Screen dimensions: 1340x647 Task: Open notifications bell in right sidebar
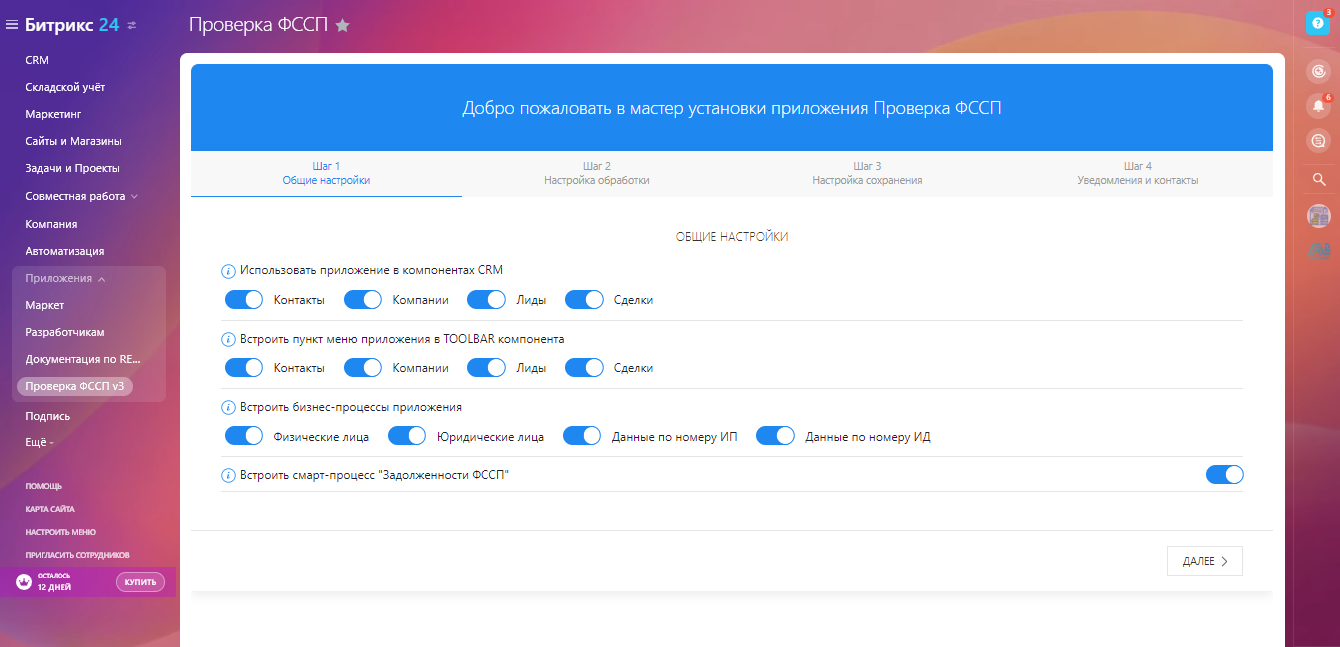point(1319,105)
